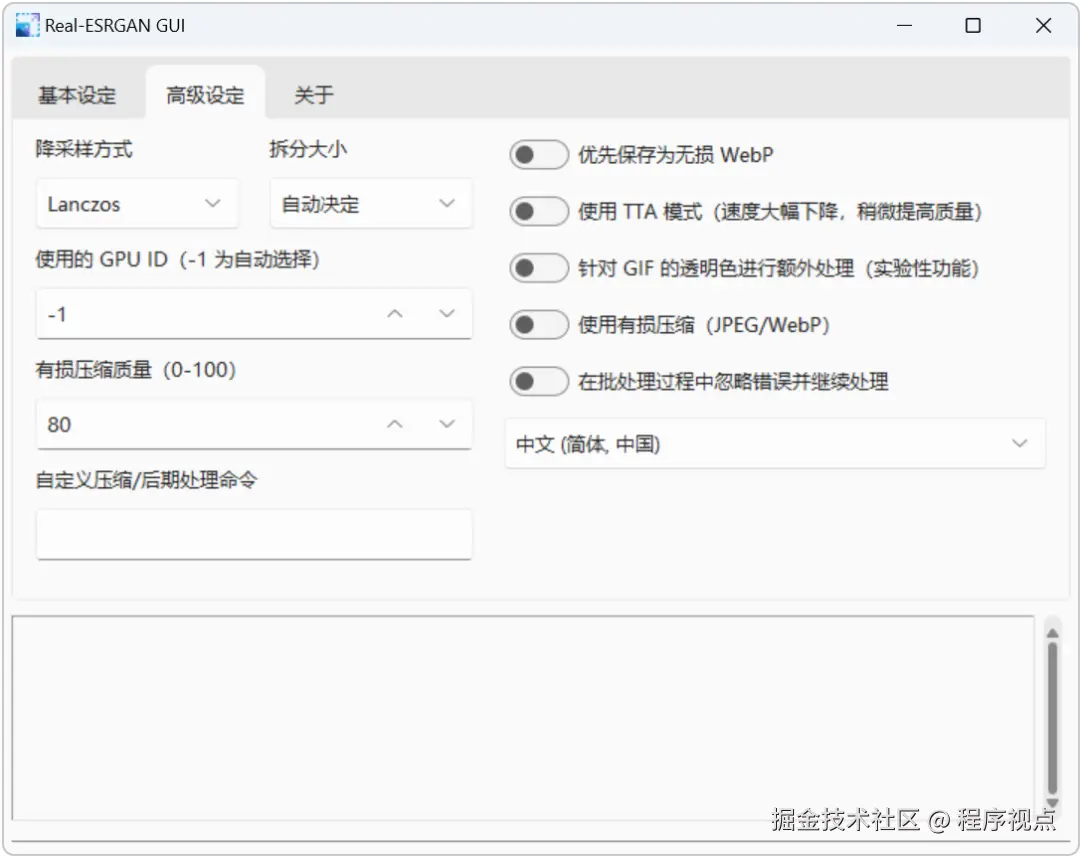The image size is (1080, 857).
Task: Open the GPU ID selection dropdown arrow
Action: (446, 313)
